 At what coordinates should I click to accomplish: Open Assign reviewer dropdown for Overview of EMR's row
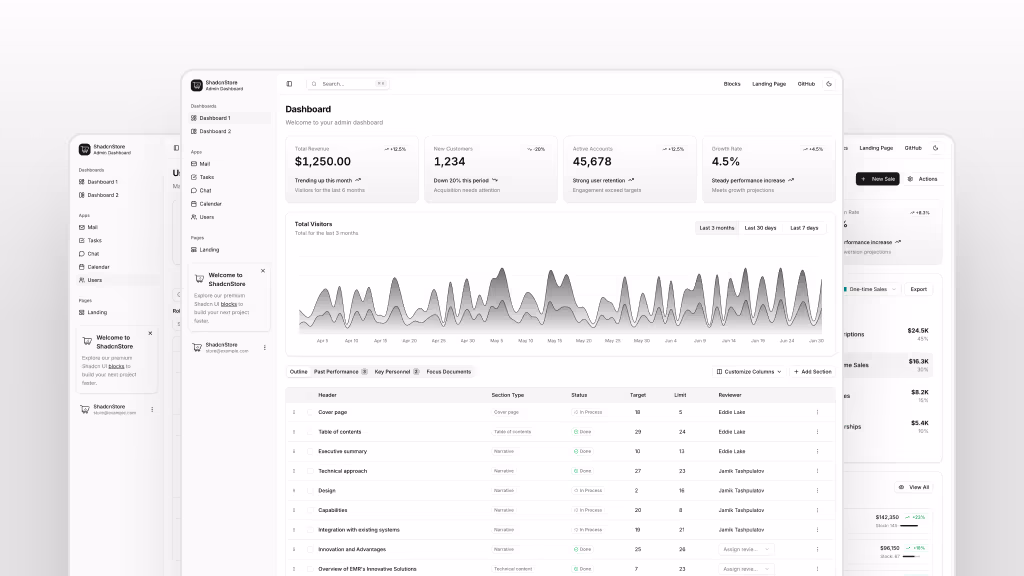[746, 569]
